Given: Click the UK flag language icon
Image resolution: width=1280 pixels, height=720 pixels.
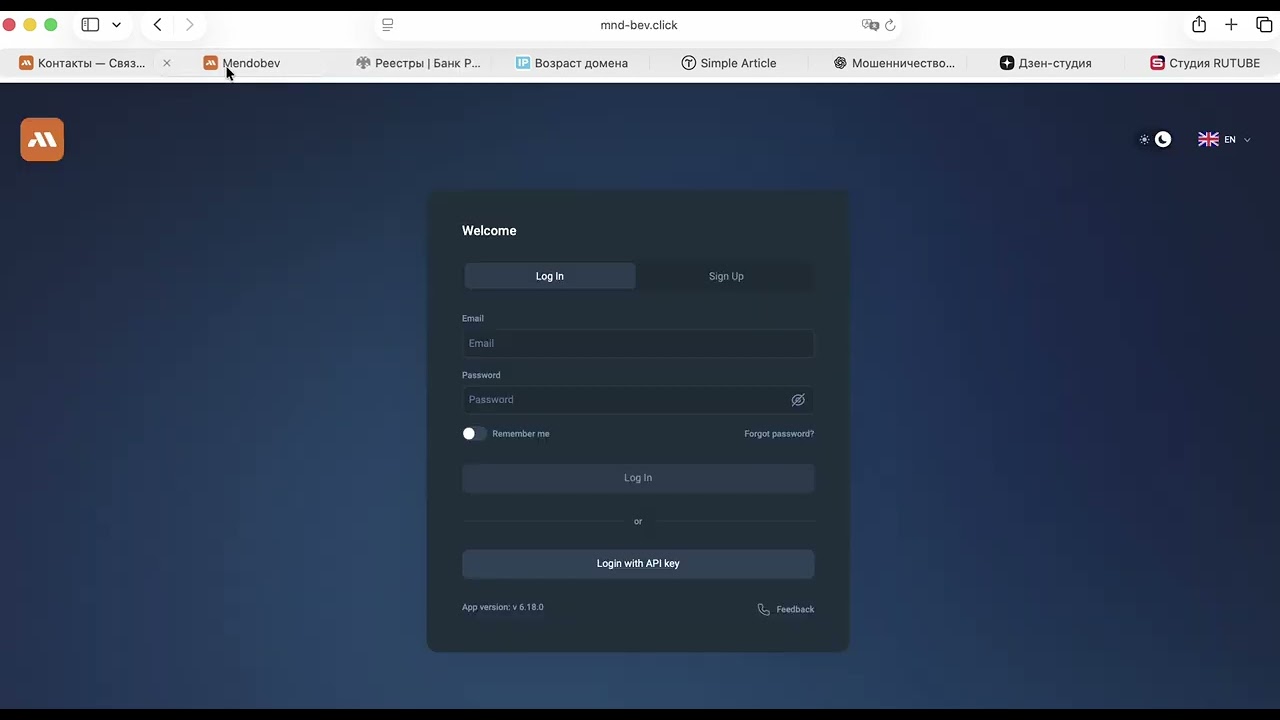Looking at the screenshot, I should click(1208, 140).
